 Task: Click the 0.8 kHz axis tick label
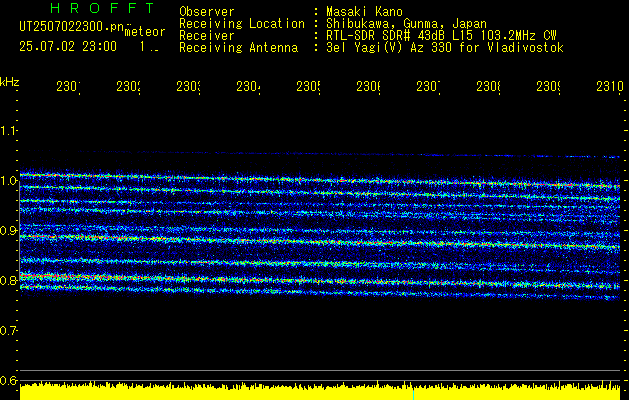[x=8, y=280]
